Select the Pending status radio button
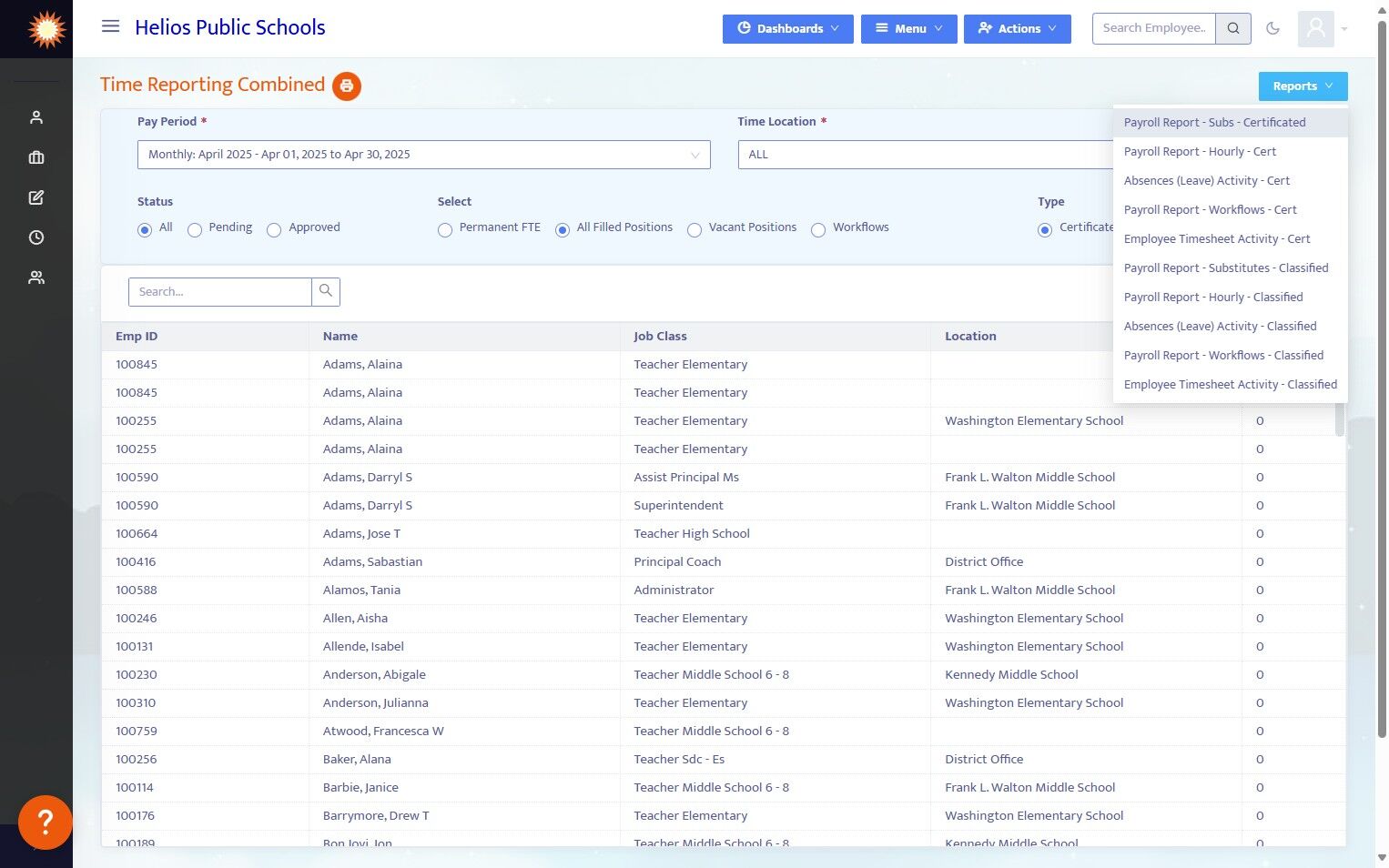The height and width of the screenshot is (868, 1389). click(195, 230)
